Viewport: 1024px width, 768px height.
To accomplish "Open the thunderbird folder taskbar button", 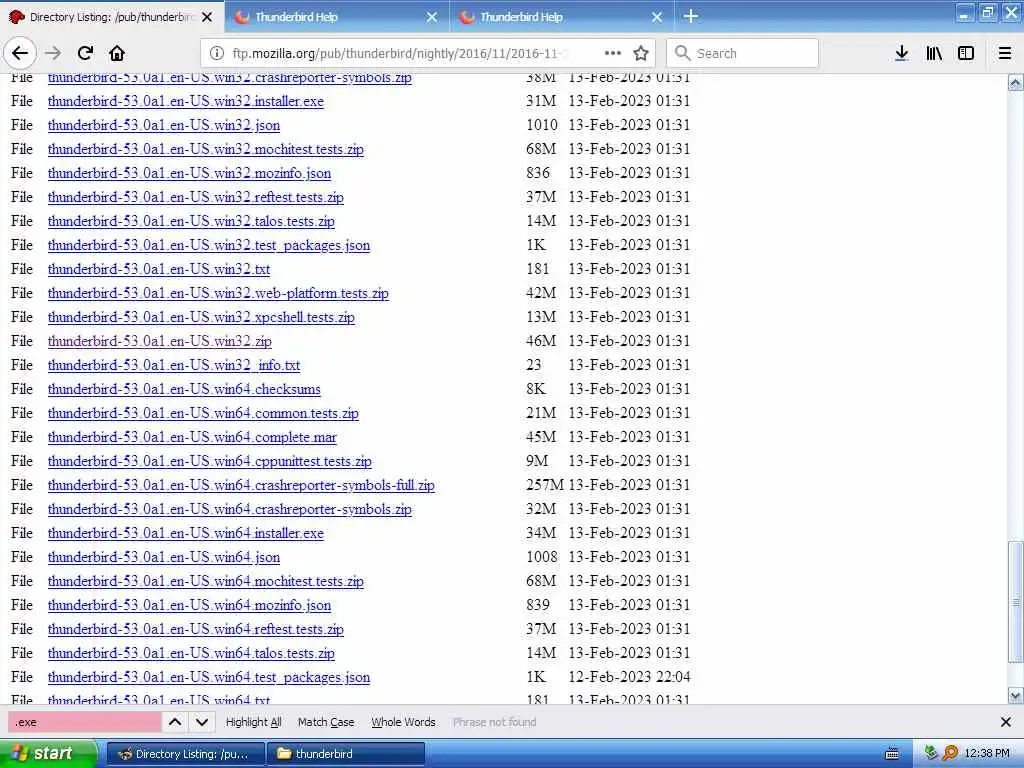I will click(346, 754).
